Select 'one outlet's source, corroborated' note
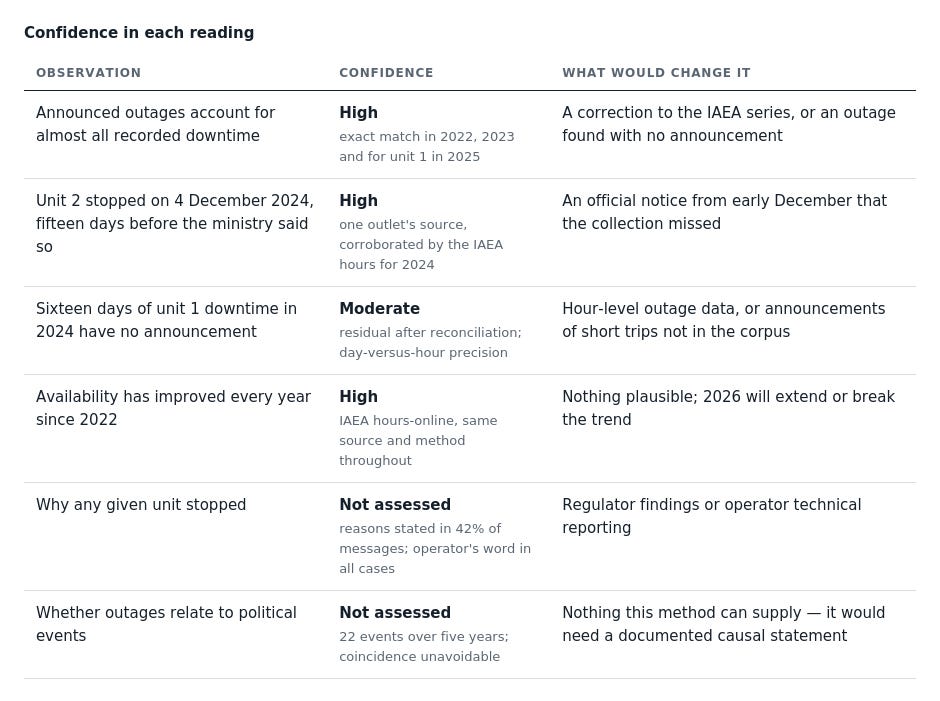 (421, 245)
